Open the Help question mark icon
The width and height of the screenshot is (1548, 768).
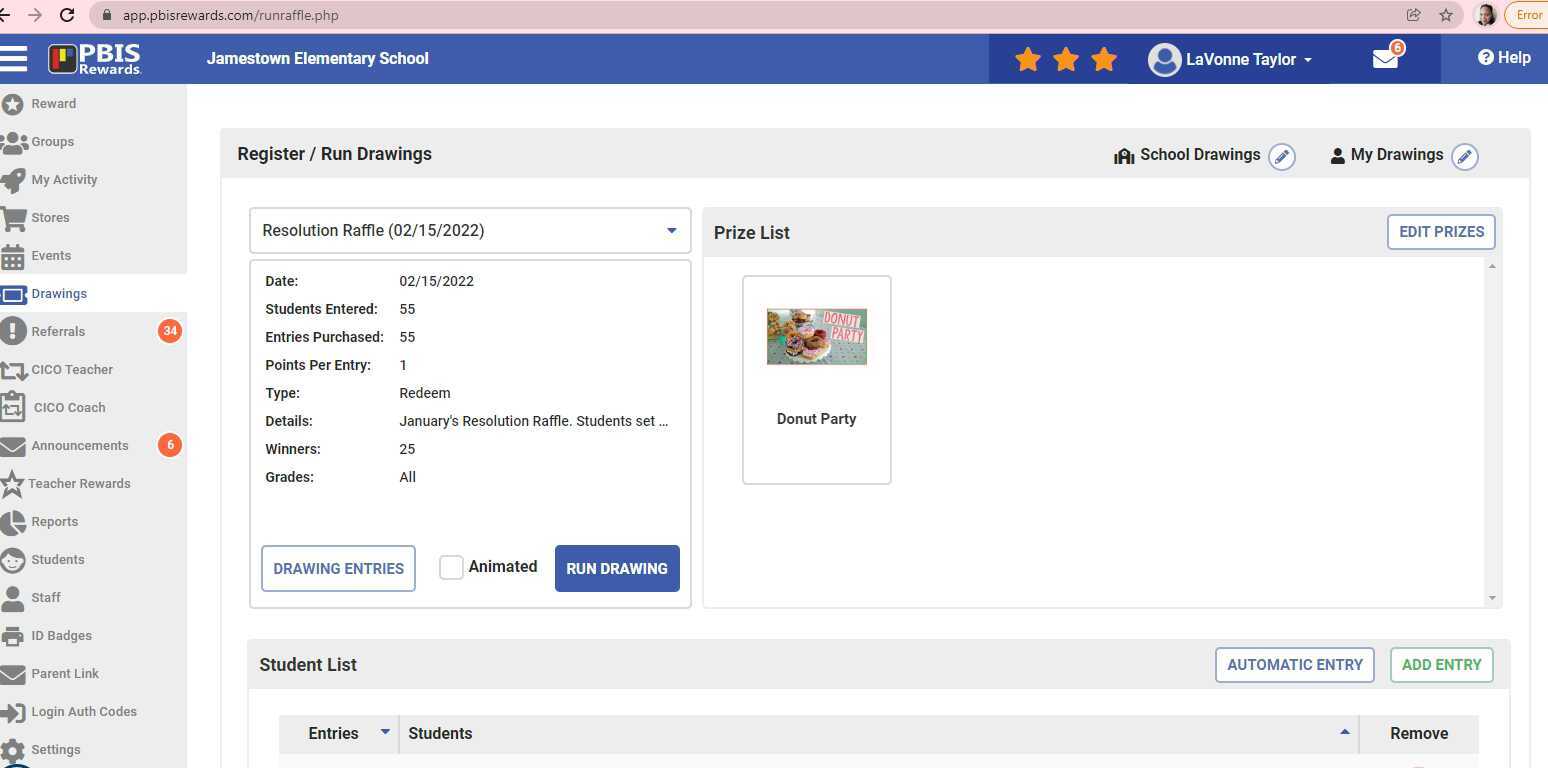[1485, 58]
